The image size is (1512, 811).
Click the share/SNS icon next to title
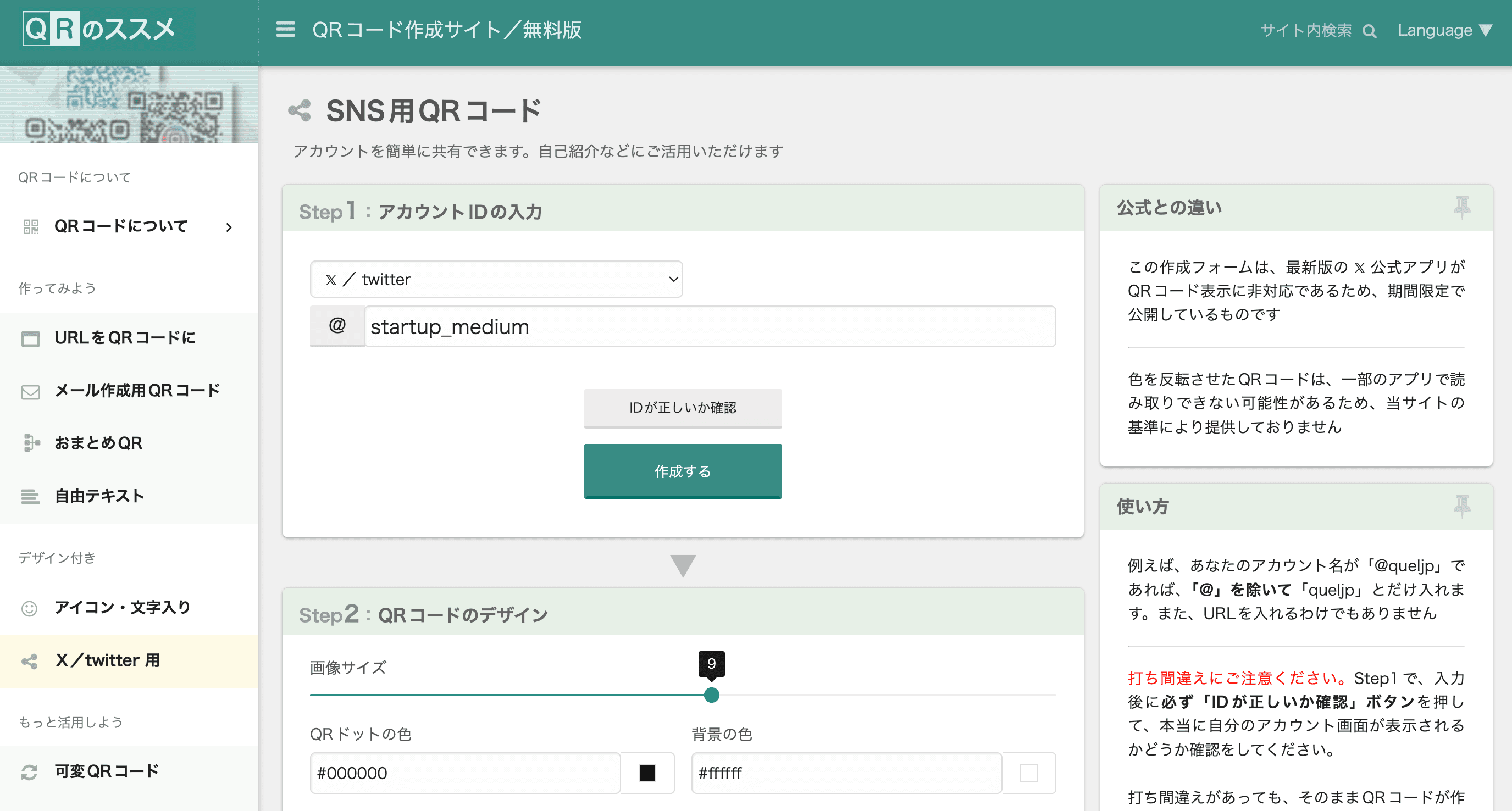pos(300,110)
